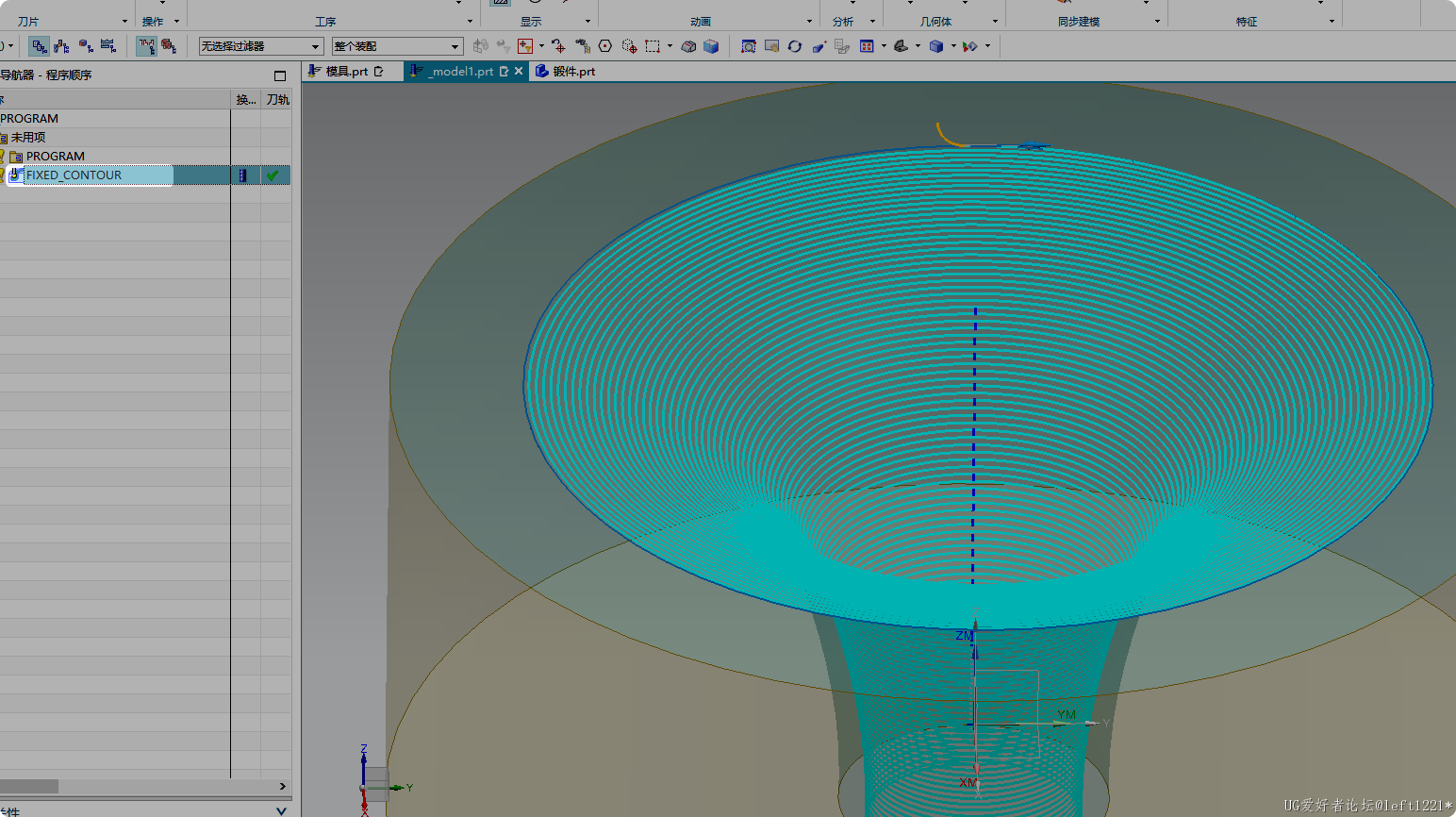1456x817 pixels.
Task: Select the rectangle selection icon
Action: [652, 46]
